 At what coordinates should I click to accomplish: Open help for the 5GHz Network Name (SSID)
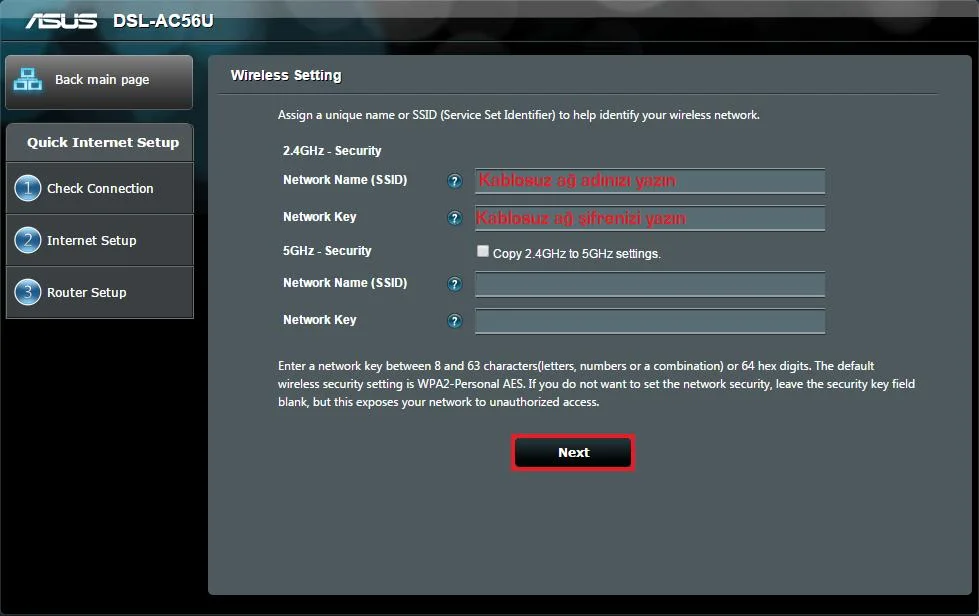455,284
